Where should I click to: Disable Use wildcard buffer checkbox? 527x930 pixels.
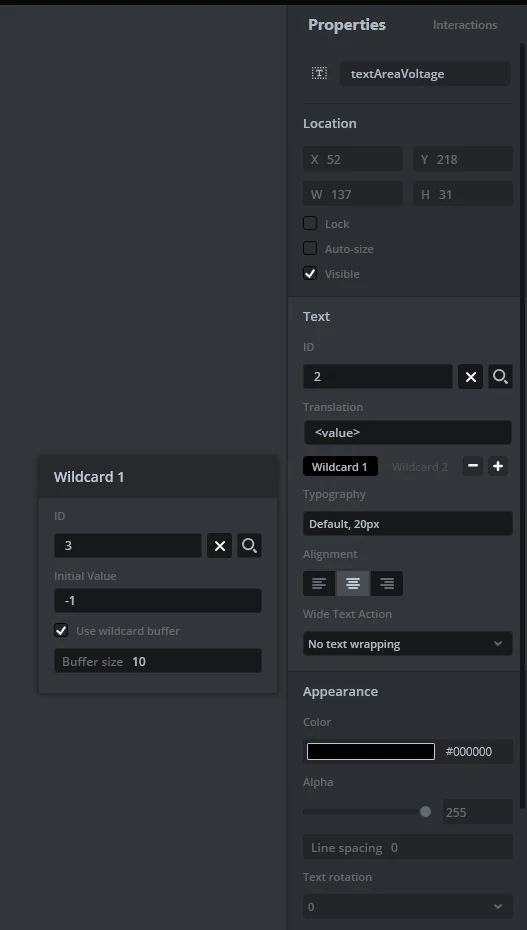pyautogui.click(x=61, y=630)
